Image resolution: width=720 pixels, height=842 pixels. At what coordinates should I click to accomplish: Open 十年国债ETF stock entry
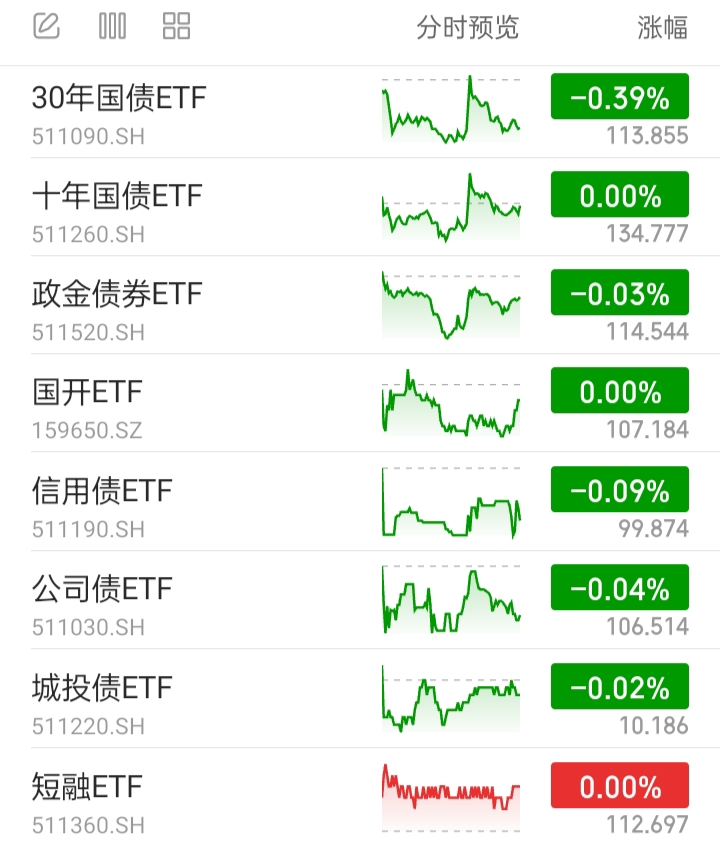[360, 207]
